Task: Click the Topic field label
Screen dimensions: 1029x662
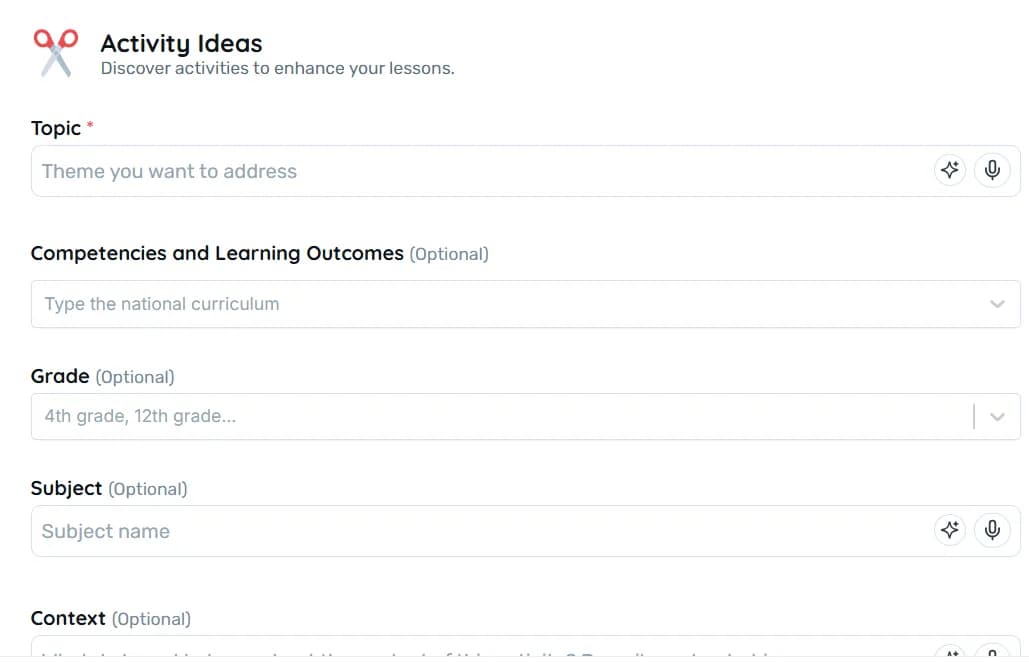Action: 56,128
